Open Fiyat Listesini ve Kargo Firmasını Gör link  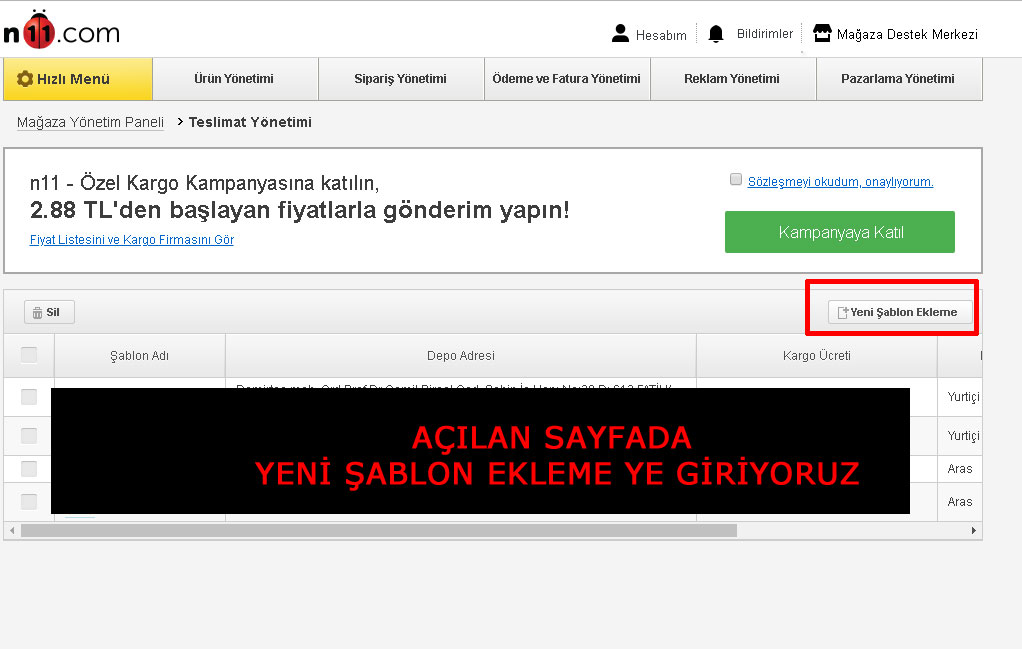[132, 240]
